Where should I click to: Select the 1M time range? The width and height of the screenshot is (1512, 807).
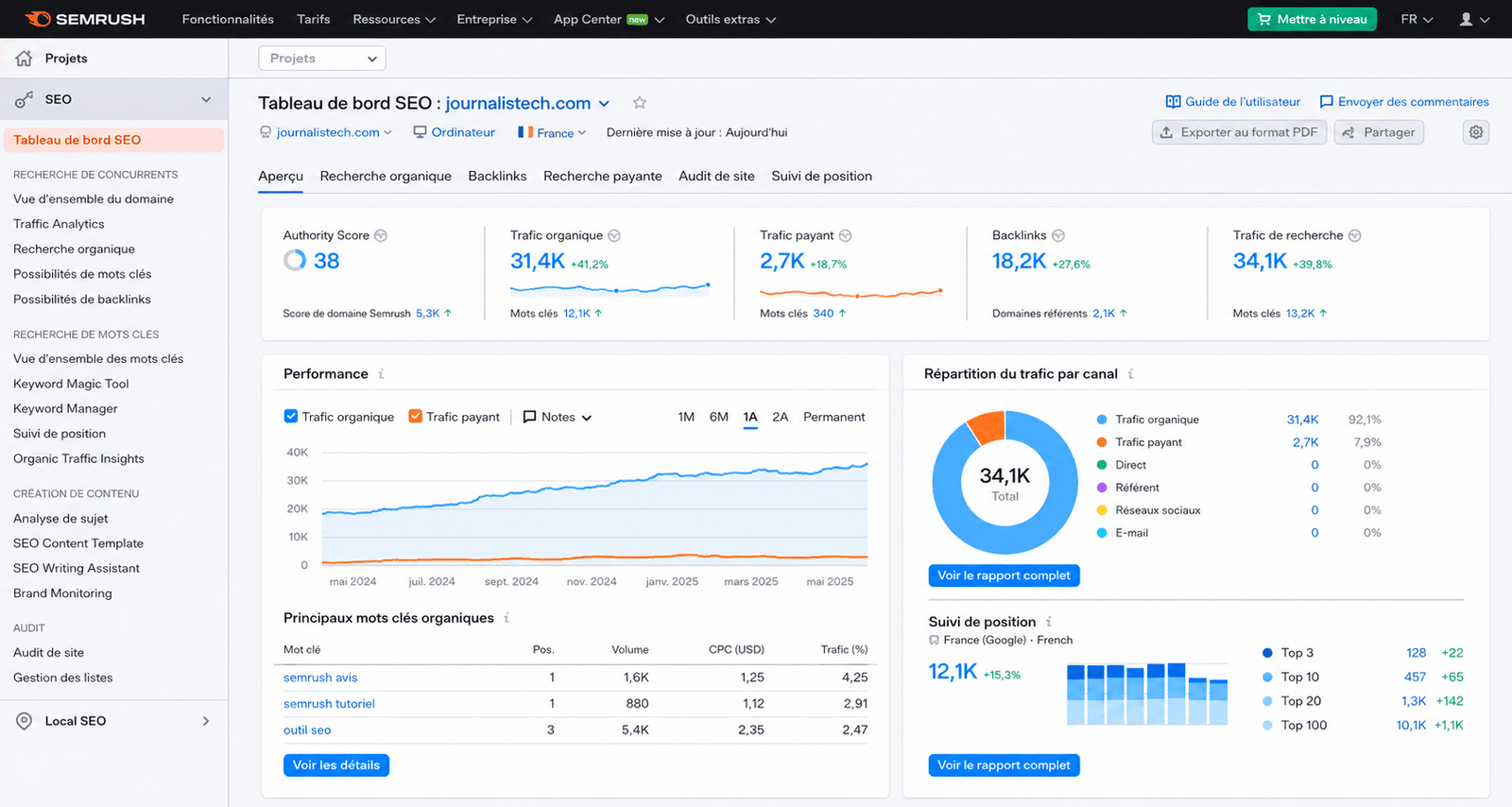coord(686,417)
